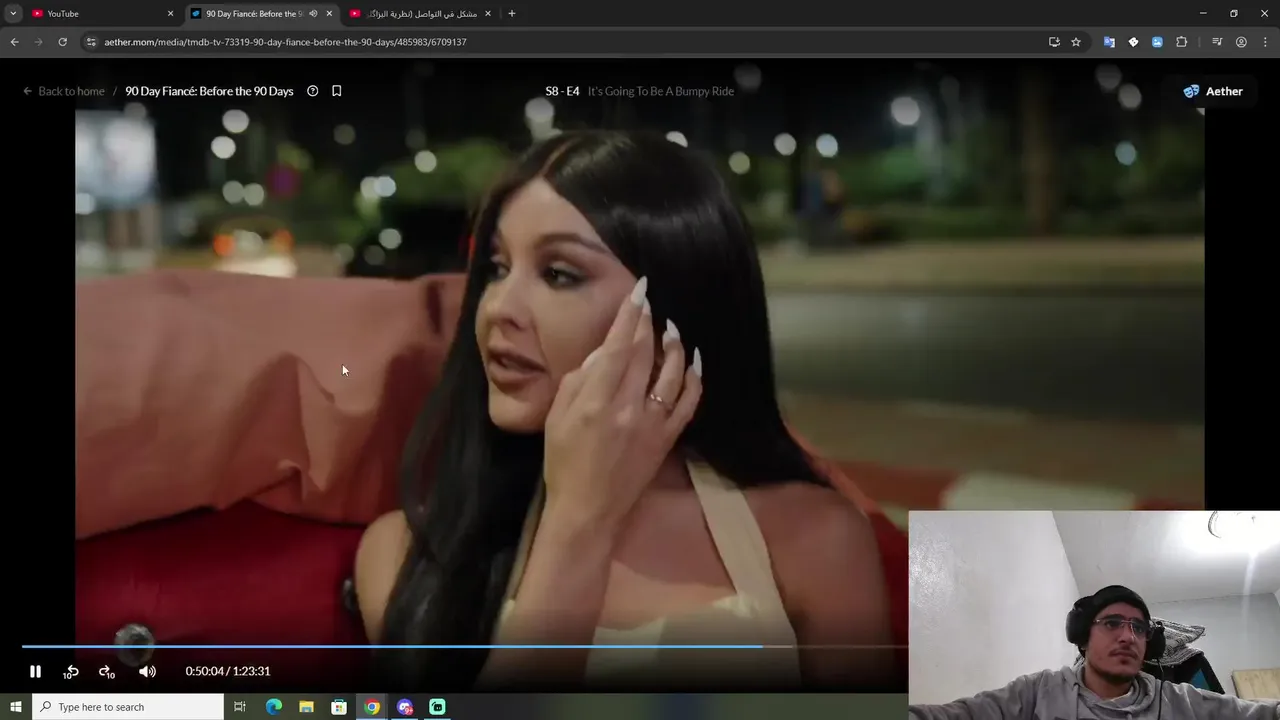The image size is (1280, 720).
Task: Open the blue image extension icon
Action: [1157, 42]
